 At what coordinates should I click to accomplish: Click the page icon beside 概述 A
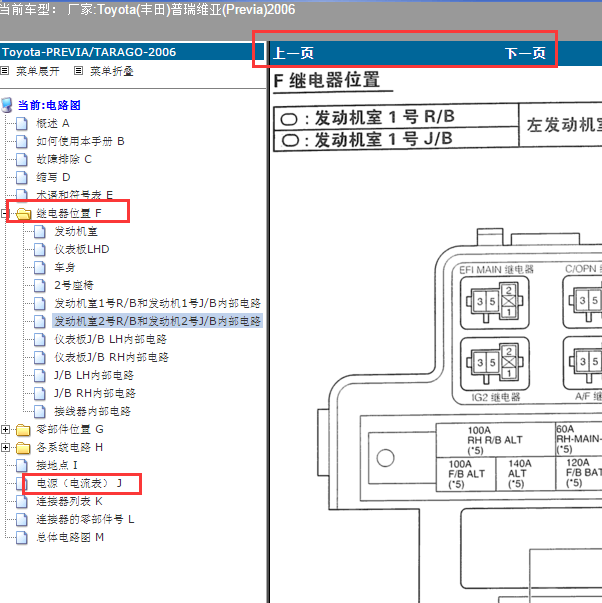coord(22,123)
